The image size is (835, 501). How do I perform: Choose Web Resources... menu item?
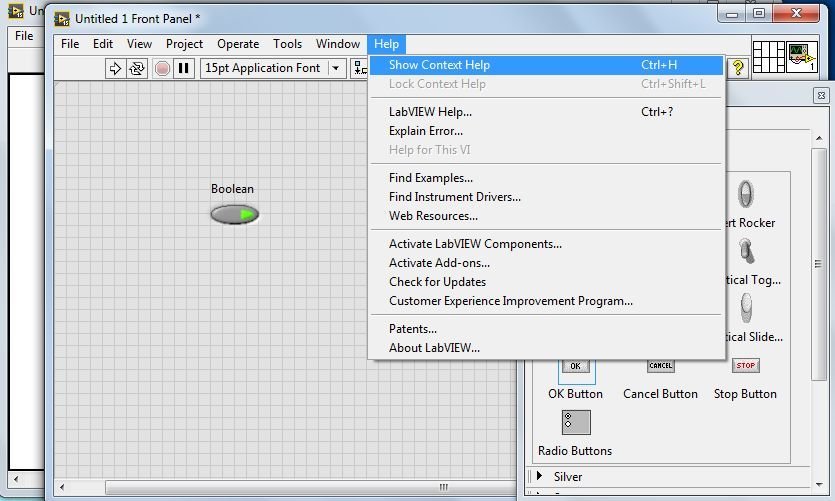[x=546, y=216]
